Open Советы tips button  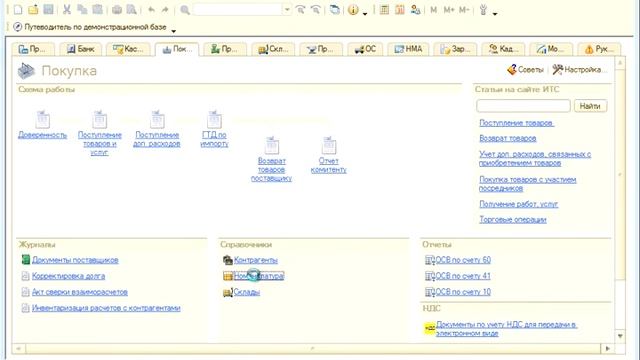(x=525, y=70)
